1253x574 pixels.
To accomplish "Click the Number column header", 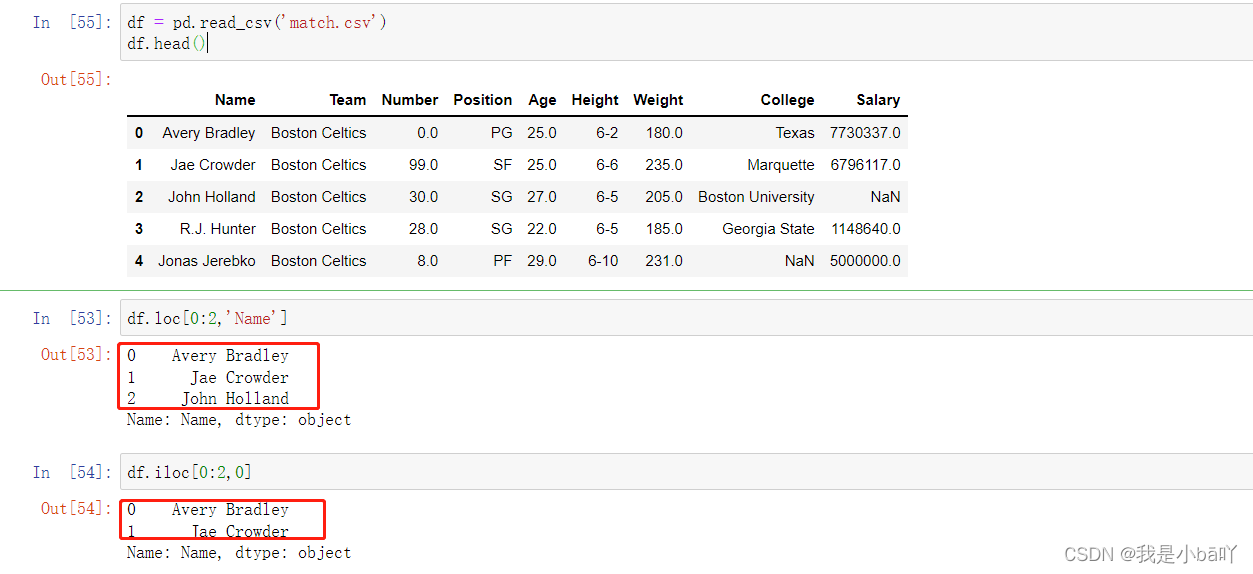I will pyautogui.click(x=410, y=100).
